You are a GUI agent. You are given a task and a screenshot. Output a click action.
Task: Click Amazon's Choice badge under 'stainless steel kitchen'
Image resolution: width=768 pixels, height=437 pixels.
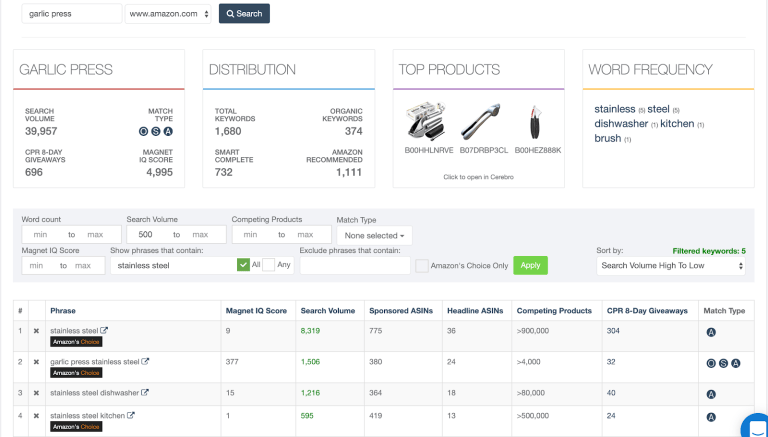coord(76,427)
